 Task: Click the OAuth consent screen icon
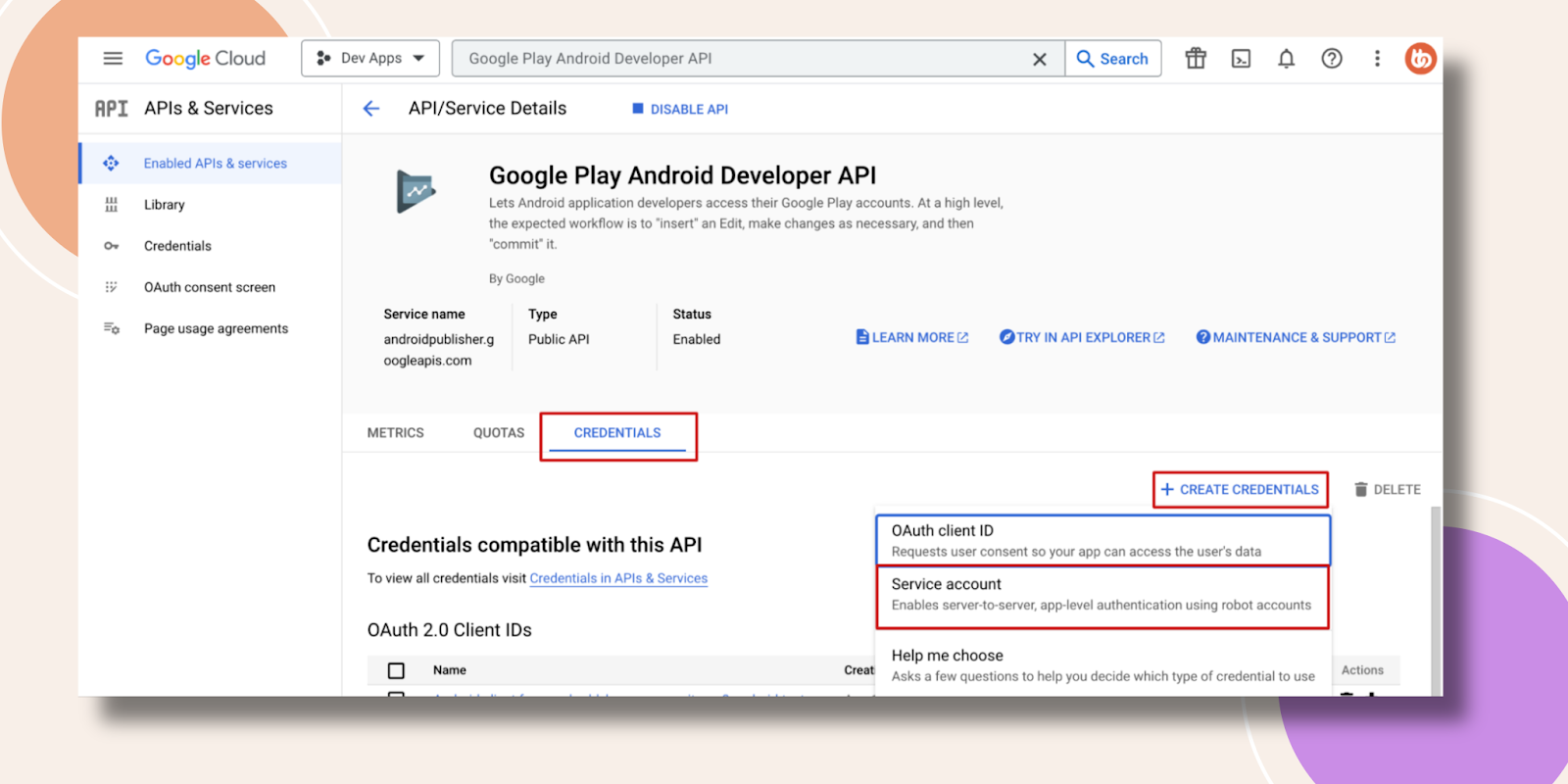(111, 287)
